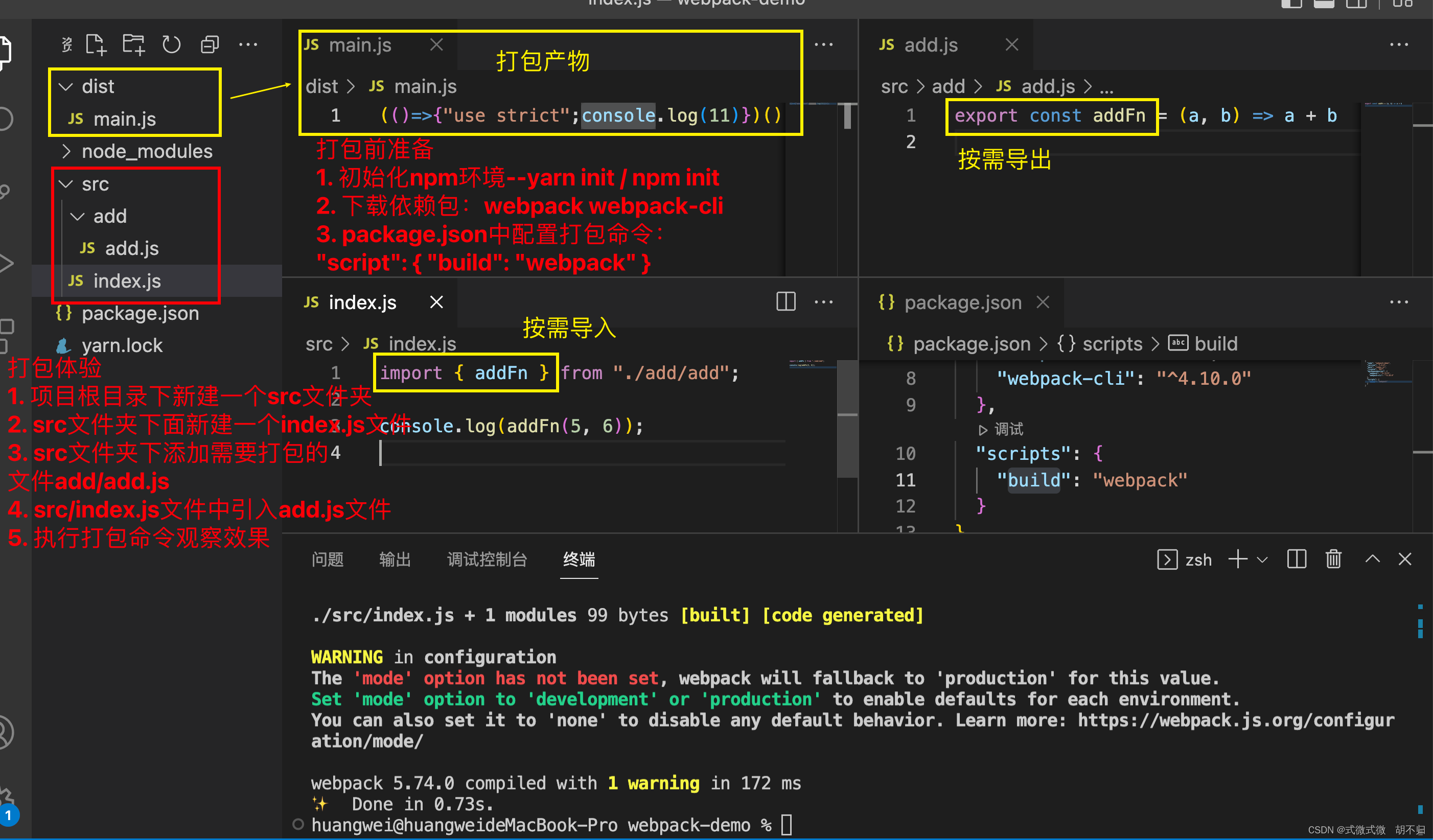Screen dimensions: 1433x840
Task: Open terminal launch profile dropdown arrow
Action: (1262, 559)
